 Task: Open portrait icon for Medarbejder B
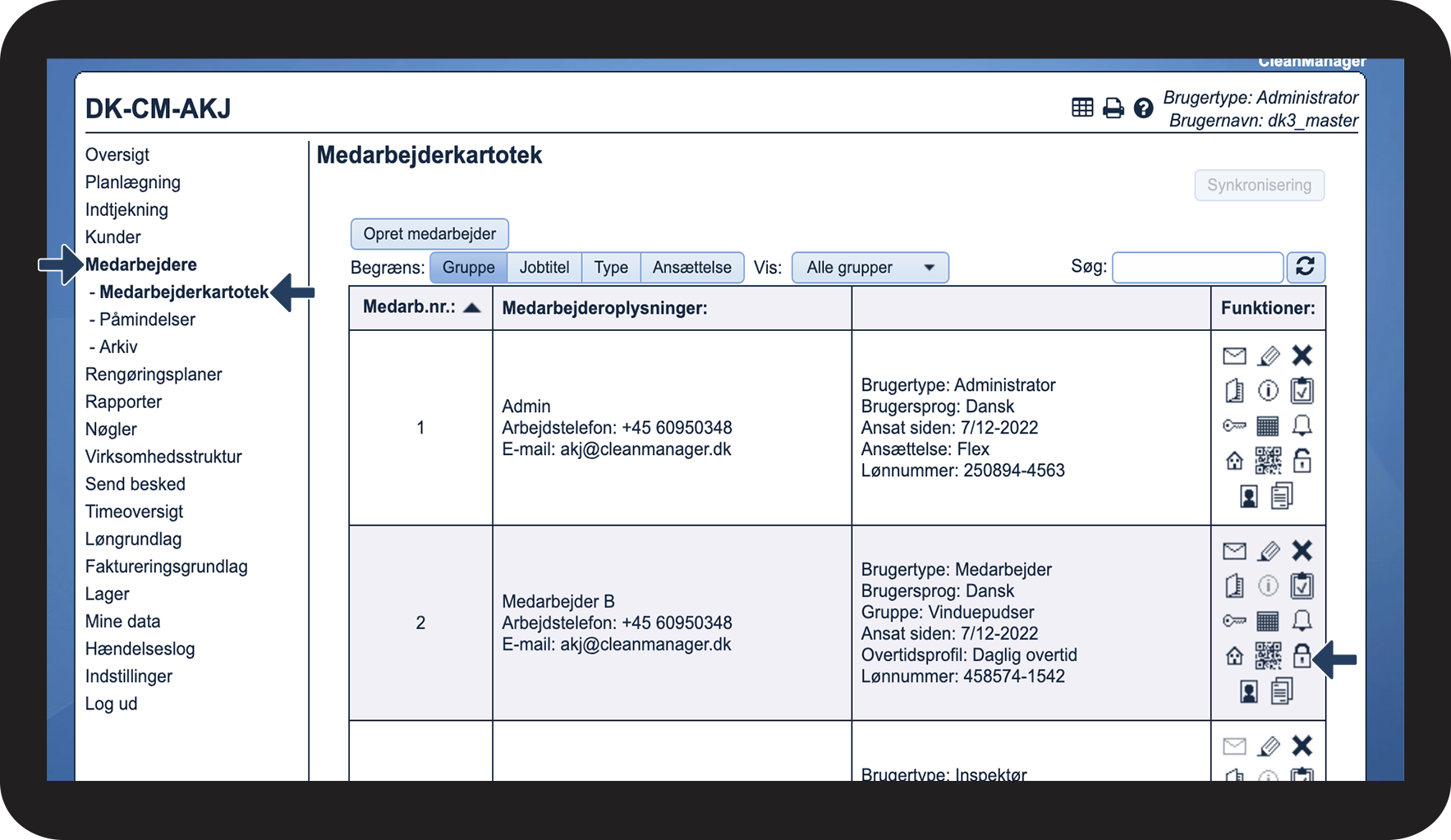click(x=1249, y=691)
